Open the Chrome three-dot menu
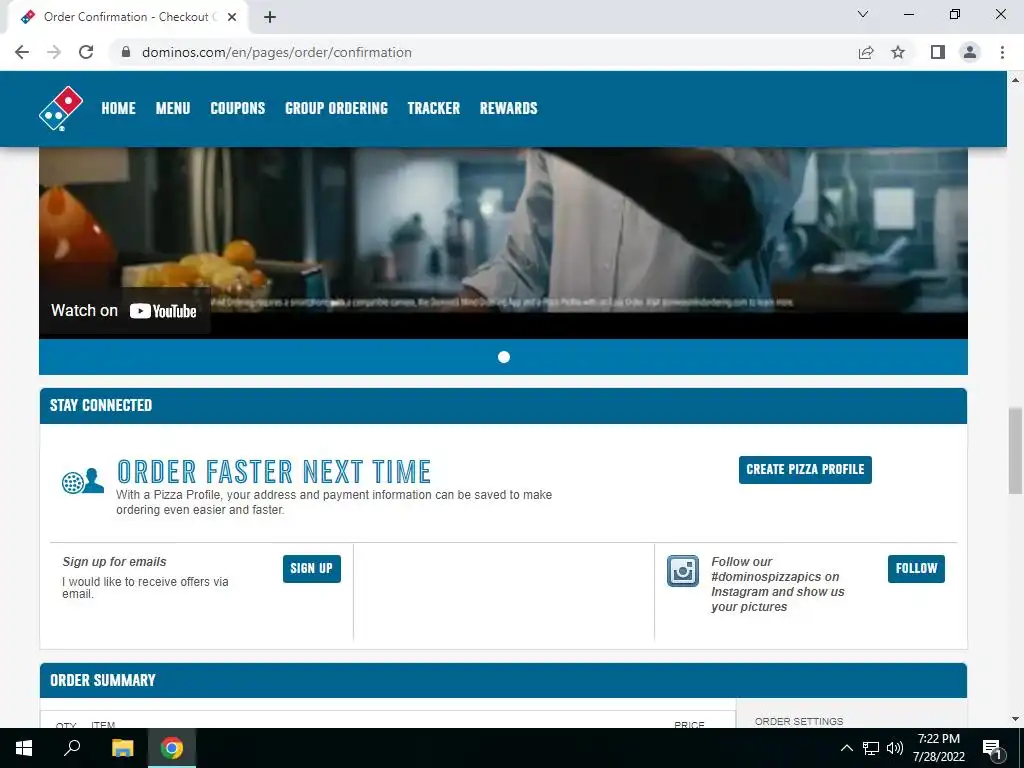 pyautogui.click(x=1002, y=52)
